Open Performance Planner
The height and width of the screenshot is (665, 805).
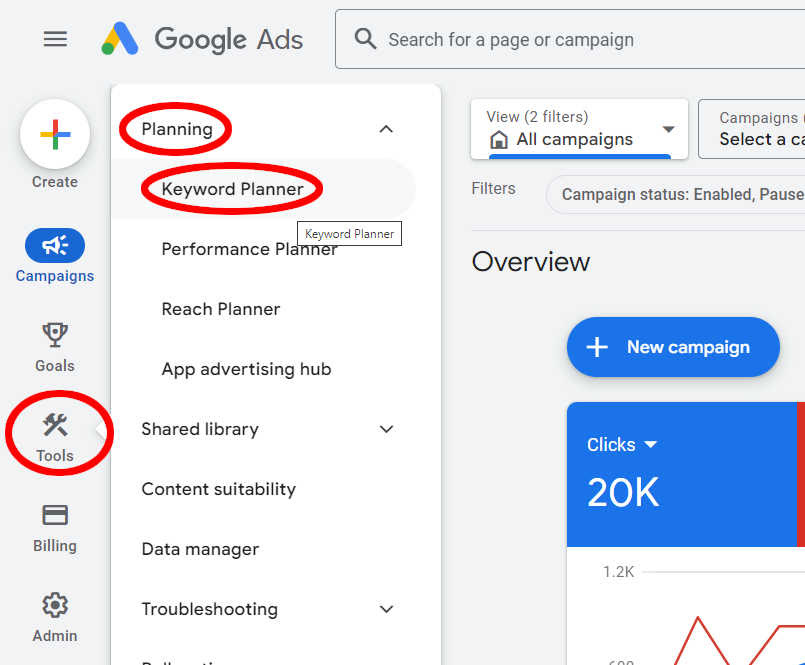click(x=249, y=249)
